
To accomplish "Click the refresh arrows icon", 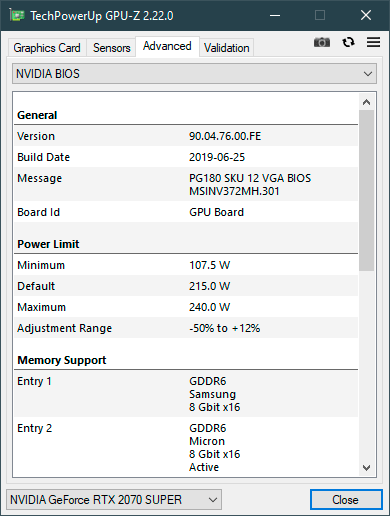I will pos(348,42).
